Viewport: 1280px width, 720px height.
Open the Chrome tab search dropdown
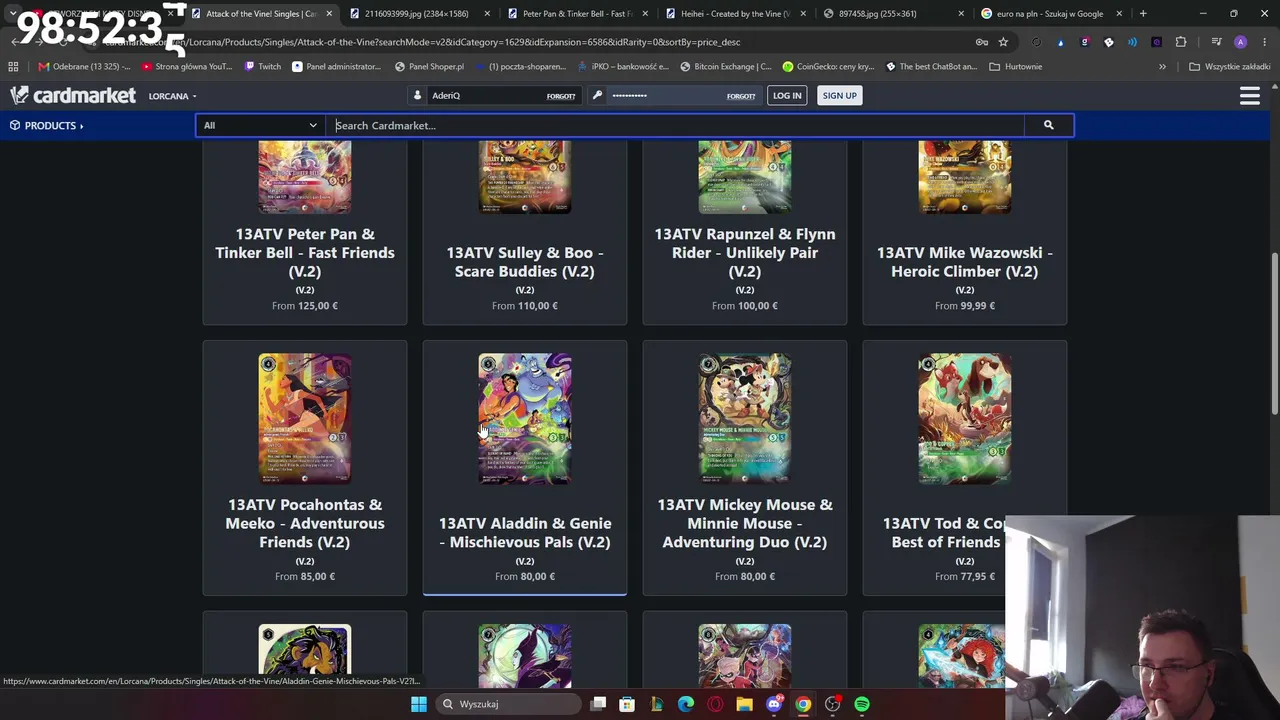point(12,14)
